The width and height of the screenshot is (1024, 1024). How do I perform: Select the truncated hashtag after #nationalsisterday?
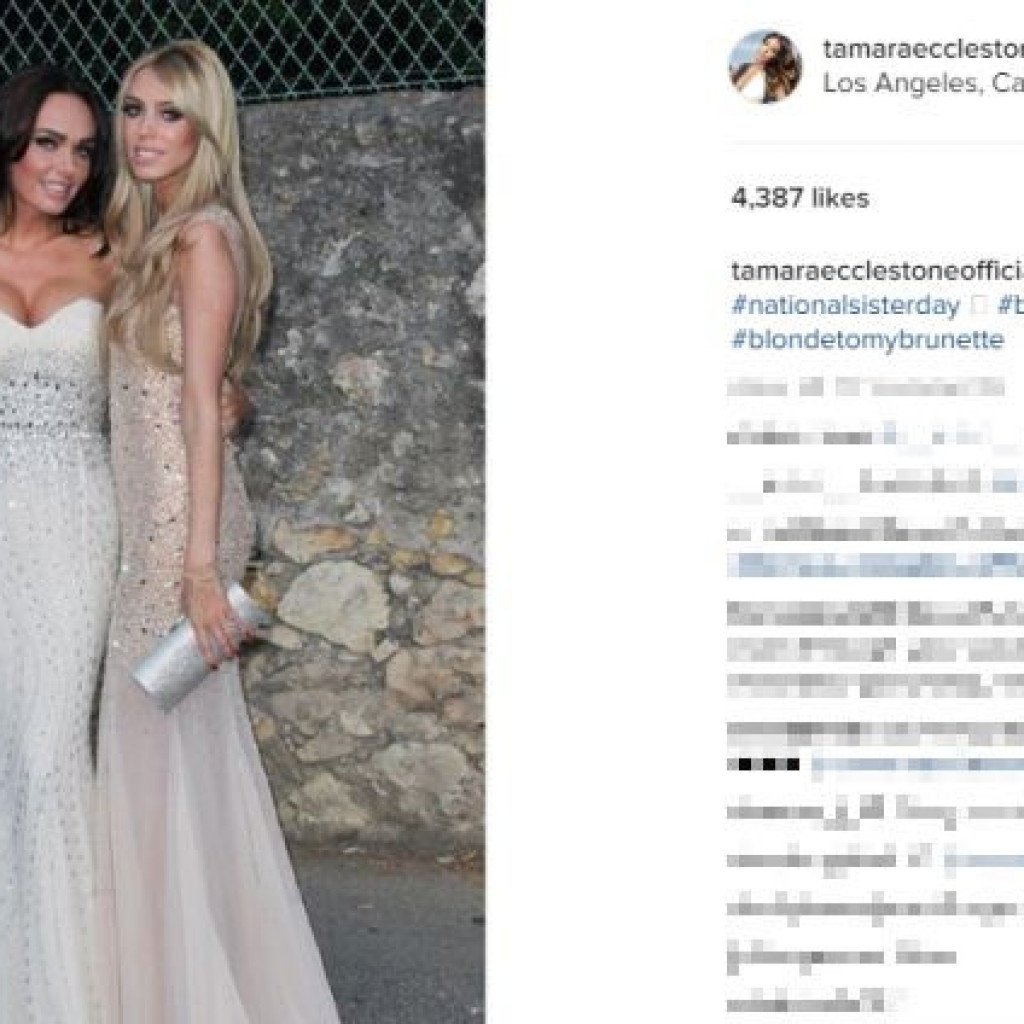coord(1010,306)
